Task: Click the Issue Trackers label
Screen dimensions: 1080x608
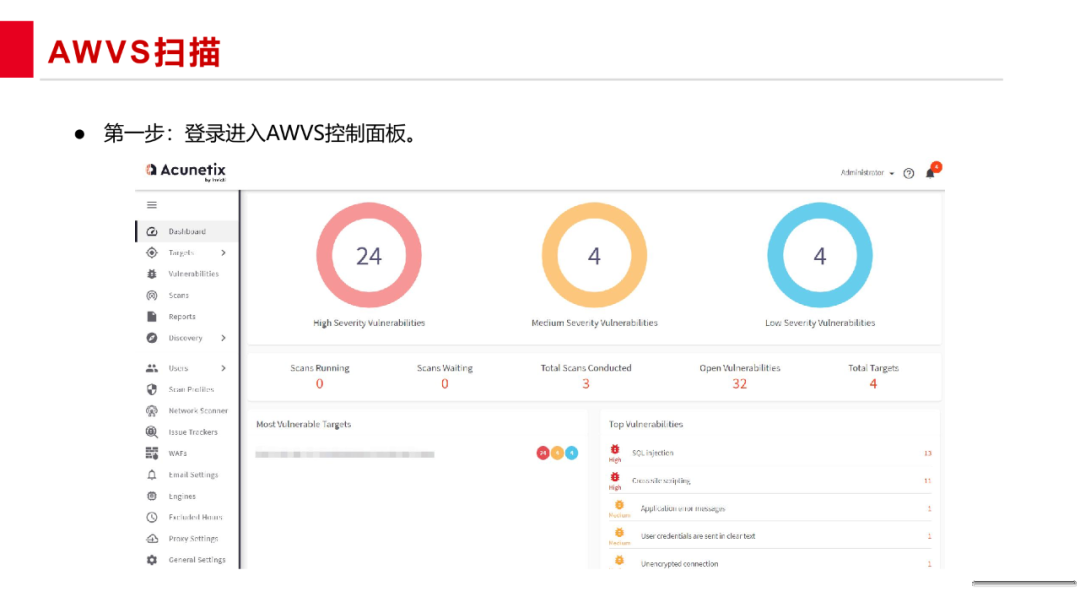Action: pyautogui.click(x=193, y=432)
